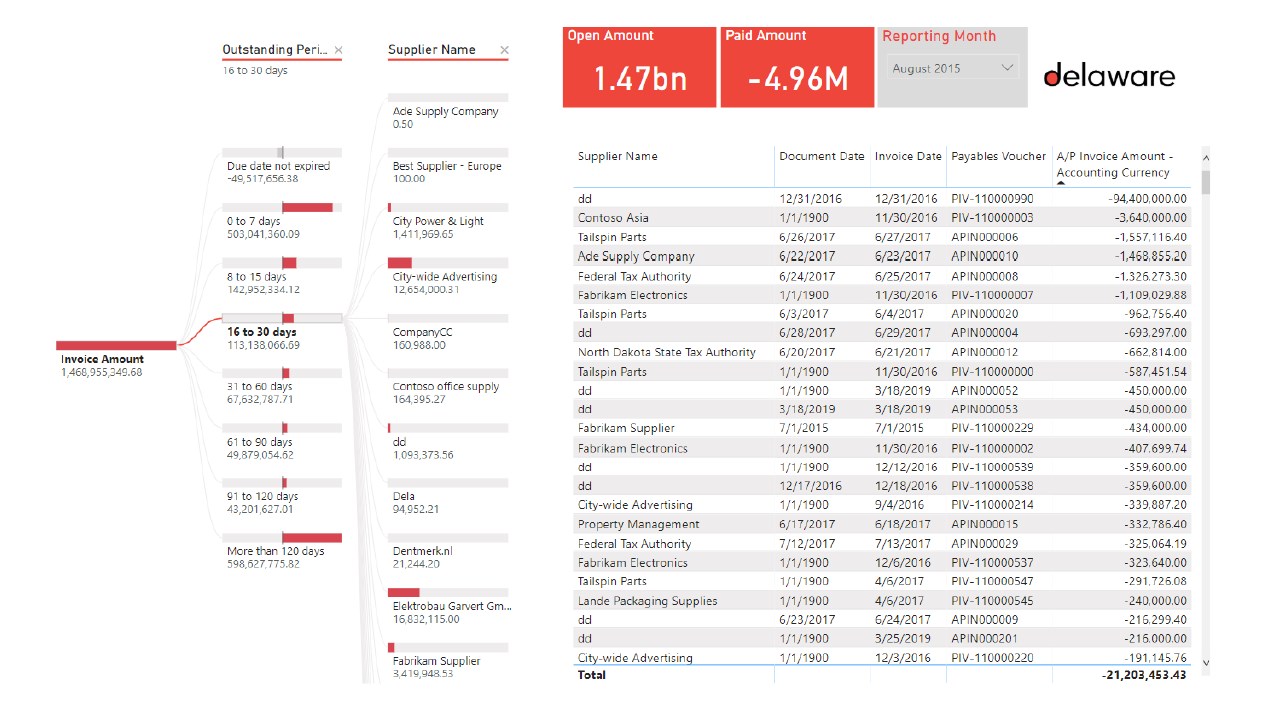
Task: Click the table's vertical scrollbar thumb
Action: click(x=1205, y=182)
